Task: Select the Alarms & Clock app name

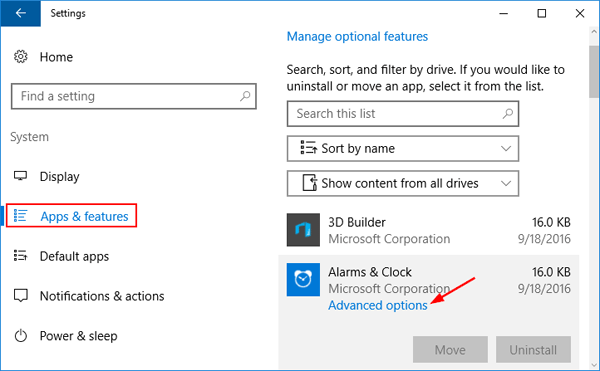Action: coord(370,272)
